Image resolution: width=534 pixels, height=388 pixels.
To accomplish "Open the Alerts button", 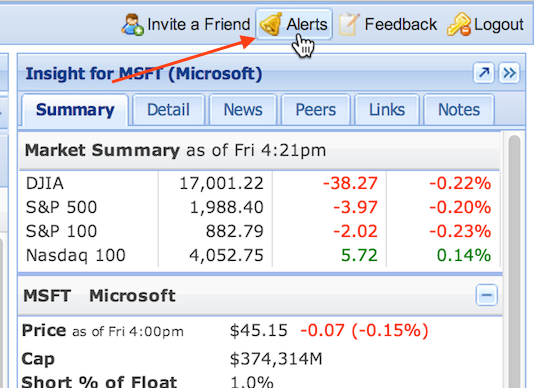I will (294, 24).
